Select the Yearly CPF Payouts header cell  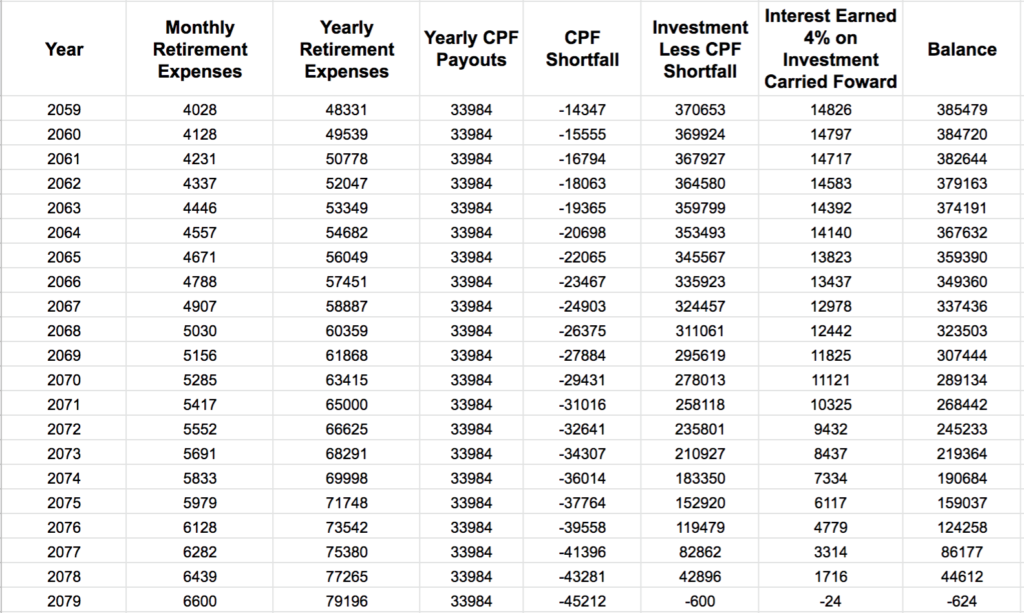471,49
